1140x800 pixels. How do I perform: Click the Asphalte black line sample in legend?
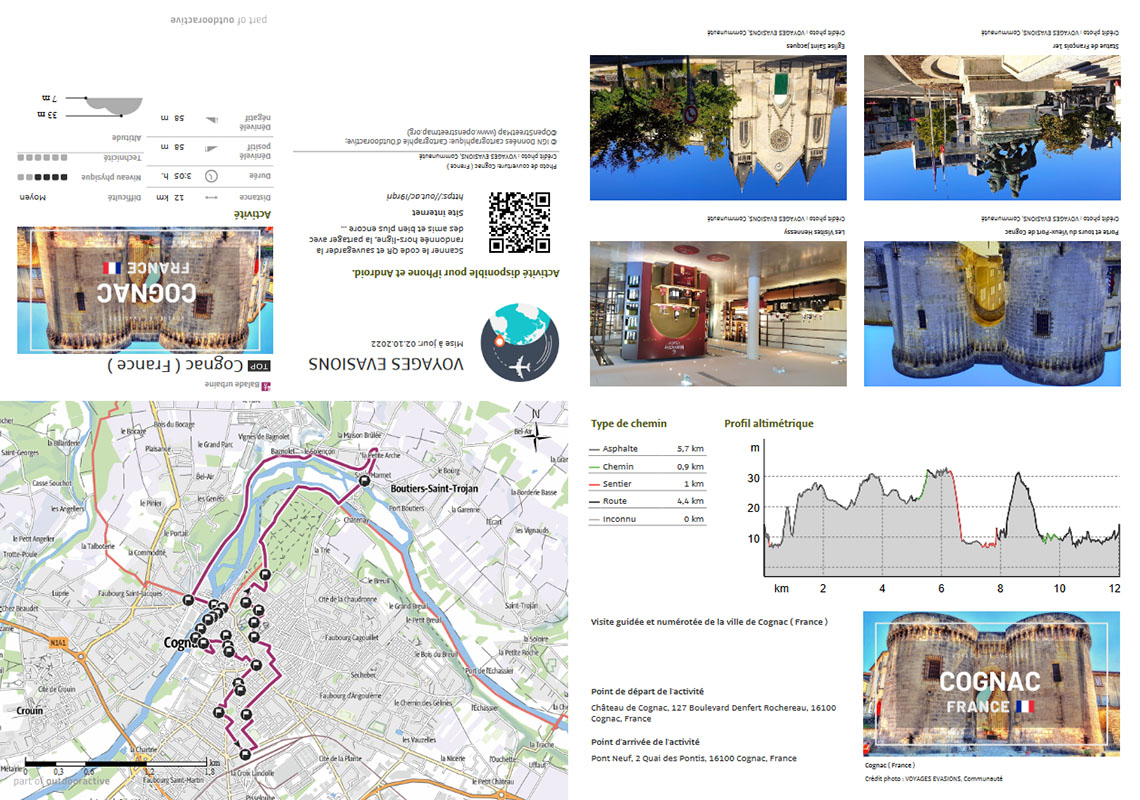[x=594, y=449]
